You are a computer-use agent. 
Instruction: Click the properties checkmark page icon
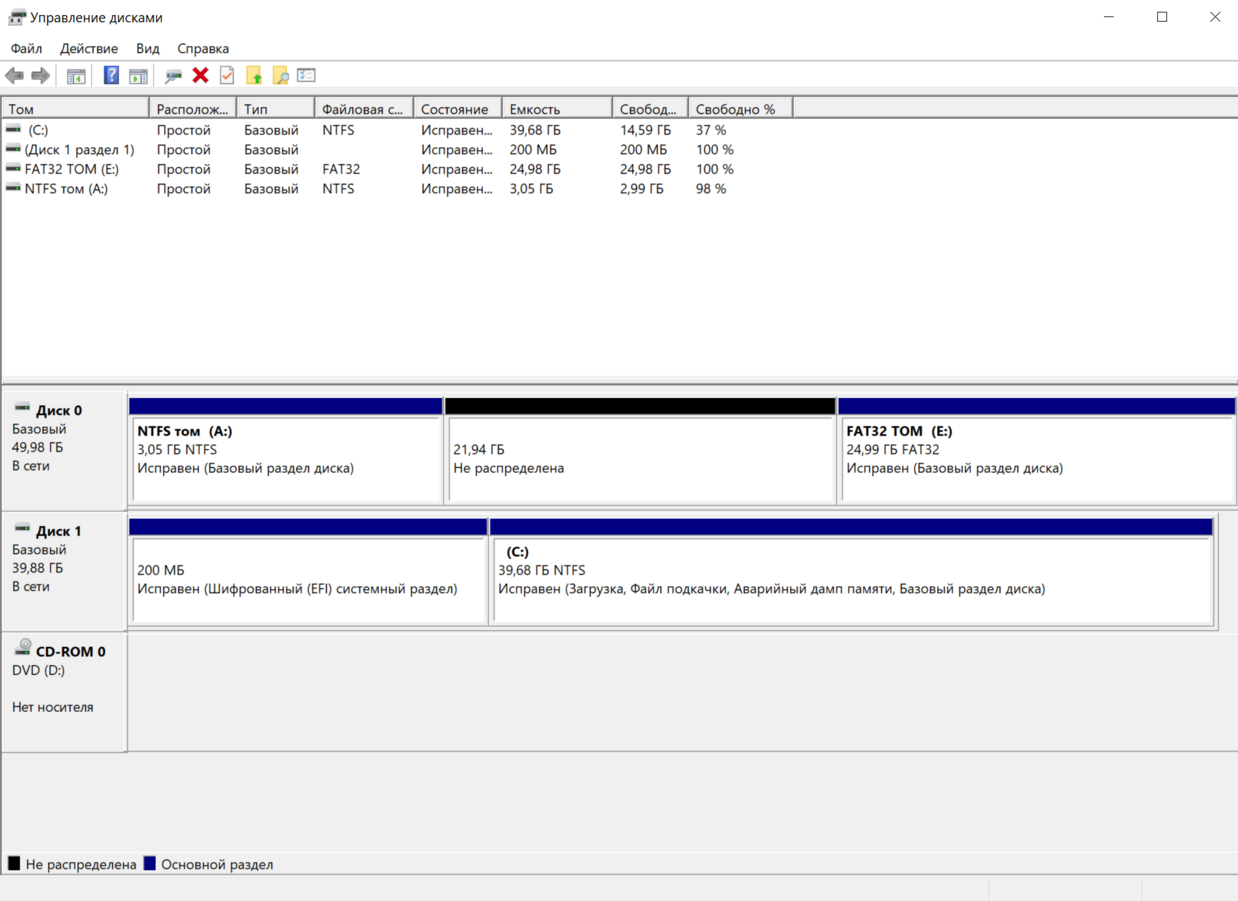[x=227, y=76]
